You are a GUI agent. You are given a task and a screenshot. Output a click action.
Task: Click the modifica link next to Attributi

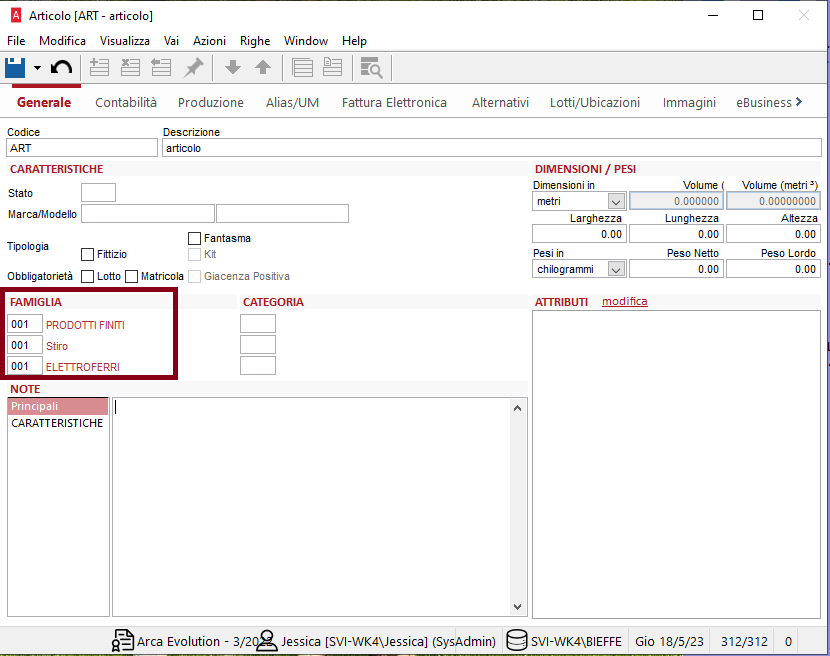point(624,301)
